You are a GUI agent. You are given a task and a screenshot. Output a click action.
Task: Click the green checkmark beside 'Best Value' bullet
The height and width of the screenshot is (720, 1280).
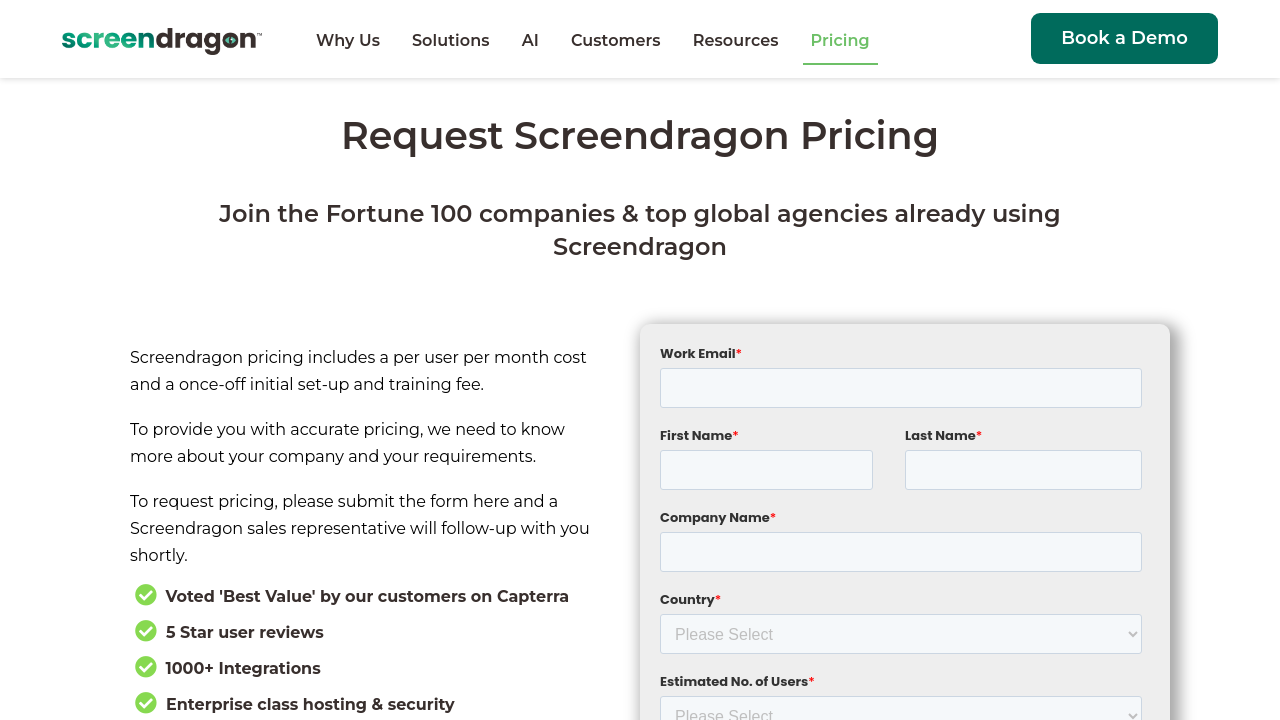click(x=144, y=595)
